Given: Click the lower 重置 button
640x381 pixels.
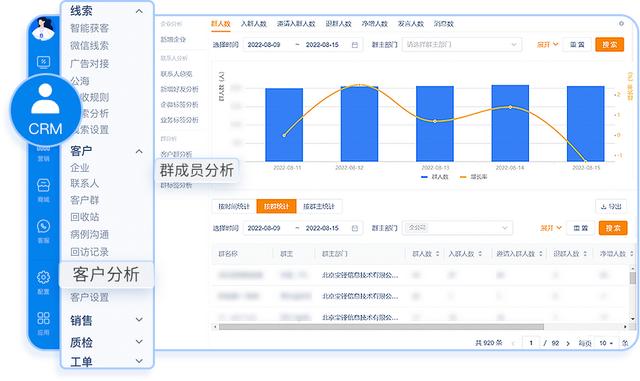Looking at the screenshot, I should [580, 228].
